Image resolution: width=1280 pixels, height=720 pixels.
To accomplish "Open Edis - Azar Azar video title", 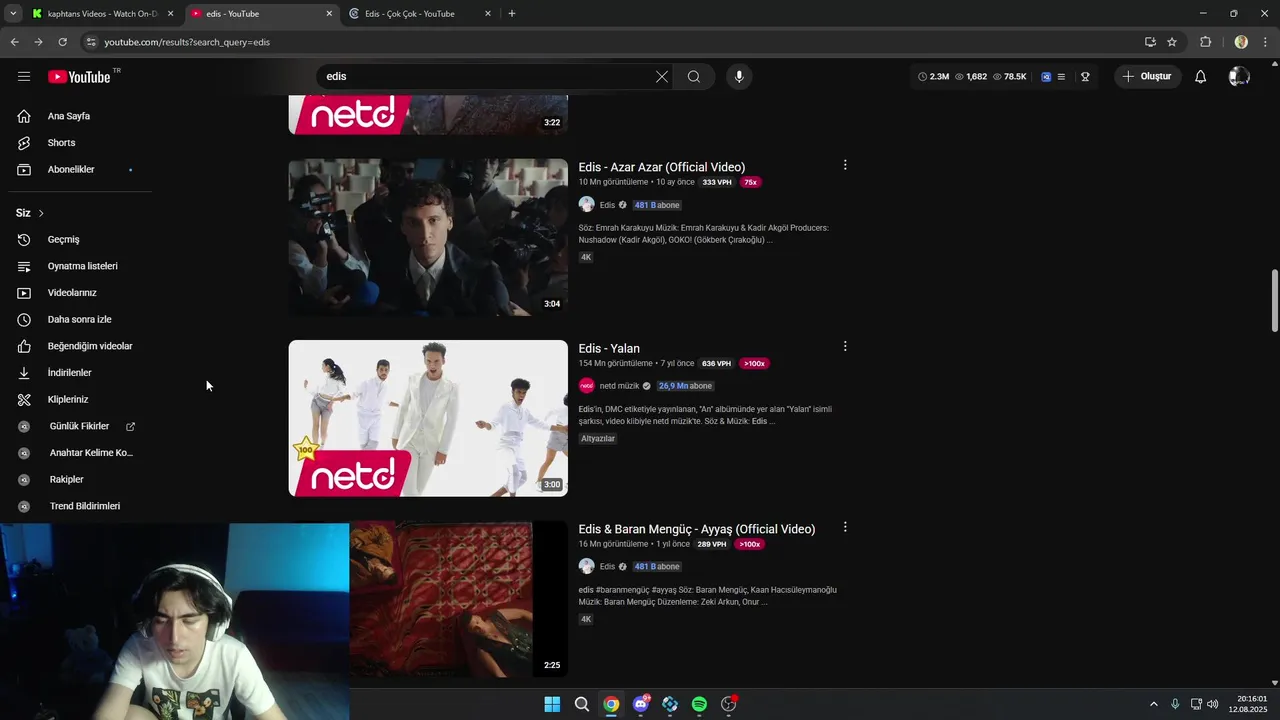I will point(661,167).
